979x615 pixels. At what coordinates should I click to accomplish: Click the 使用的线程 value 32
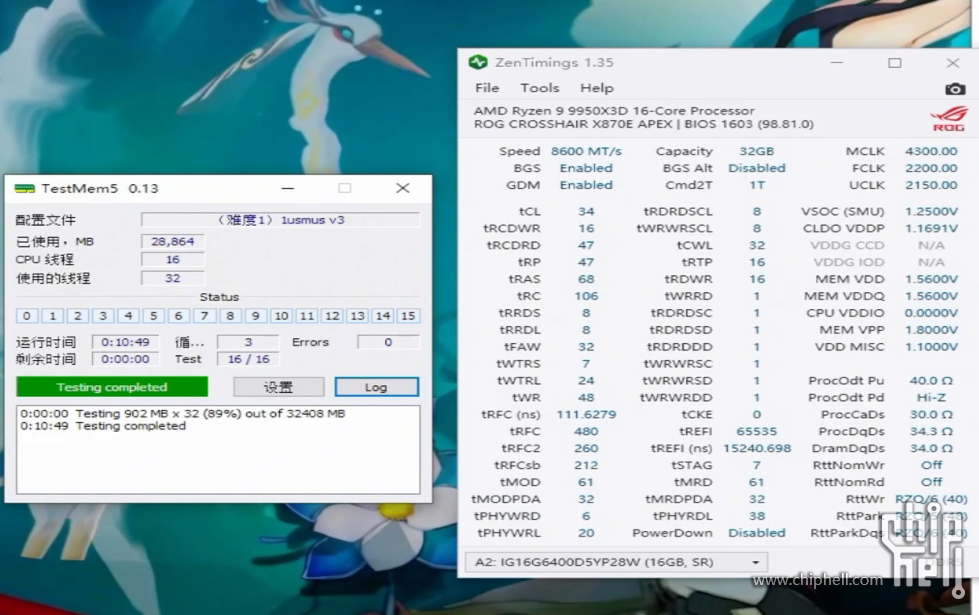click(x=172, y=278)
